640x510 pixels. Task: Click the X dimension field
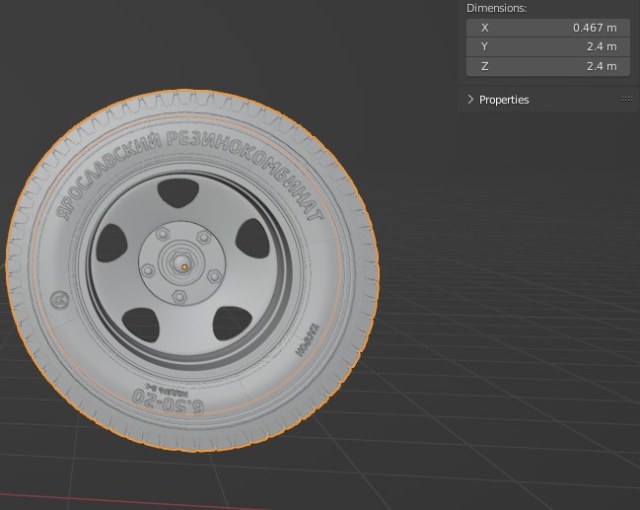548,28
